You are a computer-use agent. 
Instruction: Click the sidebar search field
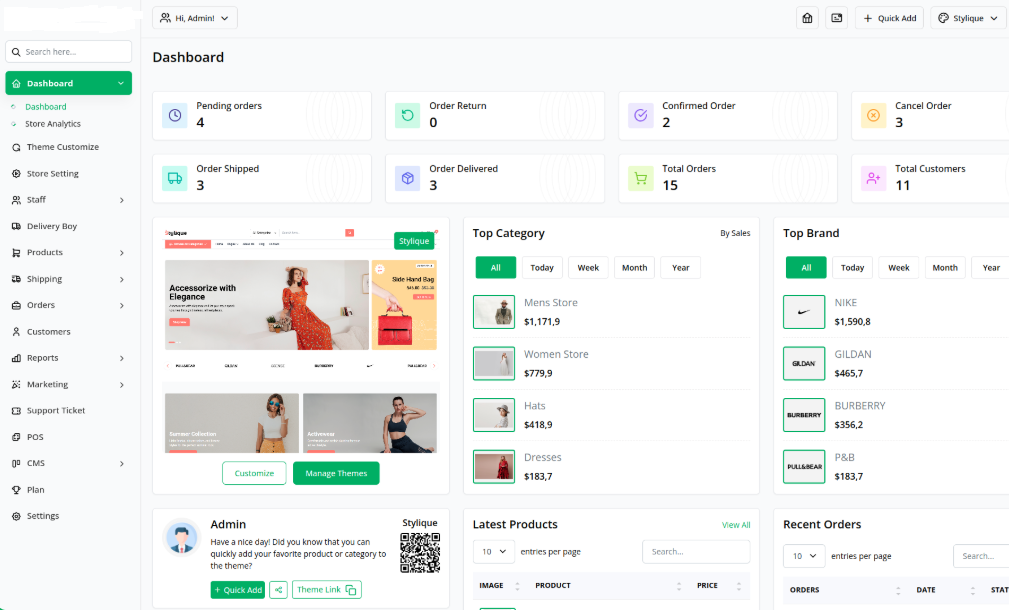pyautogui.click(x=68, y=52)
